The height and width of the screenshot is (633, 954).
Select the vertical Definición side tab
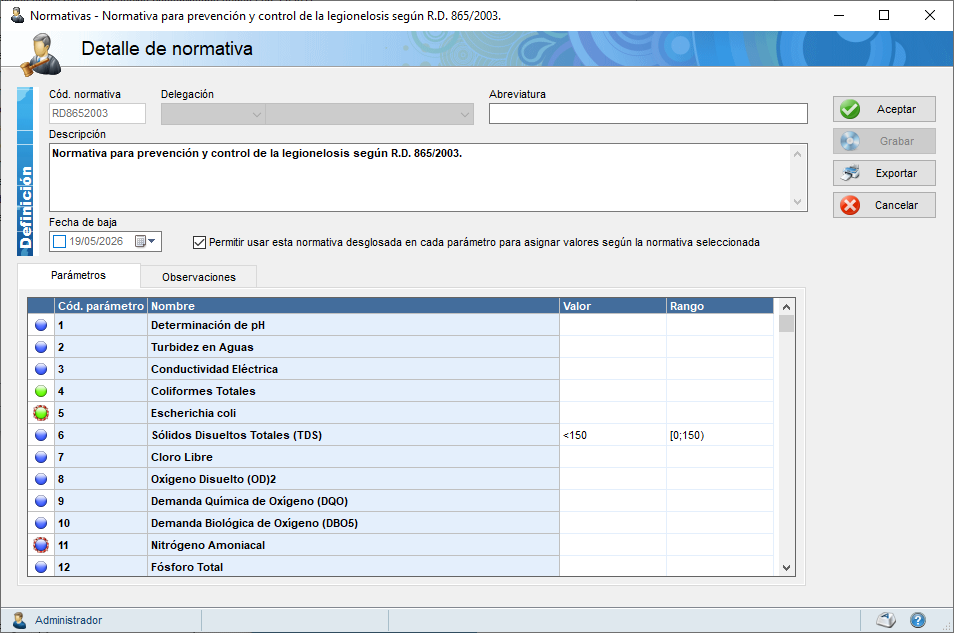point(25,172)
